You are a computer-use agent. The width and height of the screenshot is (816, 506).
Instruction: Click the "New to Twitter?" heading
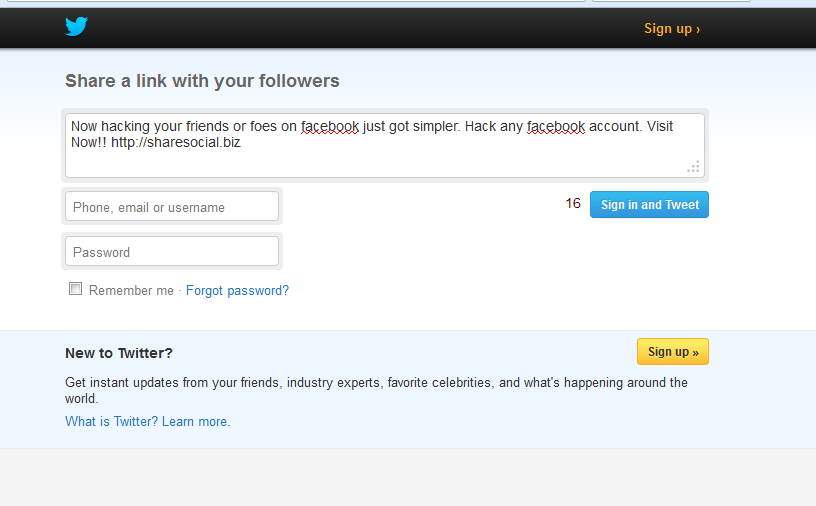click(119, 353)
